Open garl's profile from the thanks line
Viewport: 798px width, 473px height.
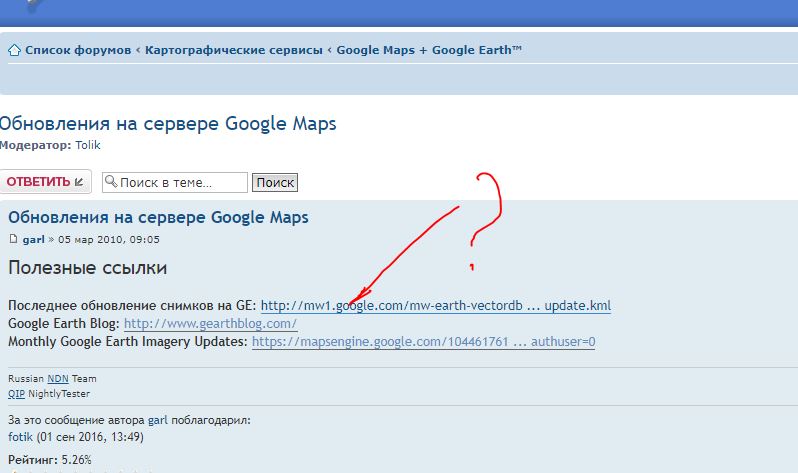[159, 421]
